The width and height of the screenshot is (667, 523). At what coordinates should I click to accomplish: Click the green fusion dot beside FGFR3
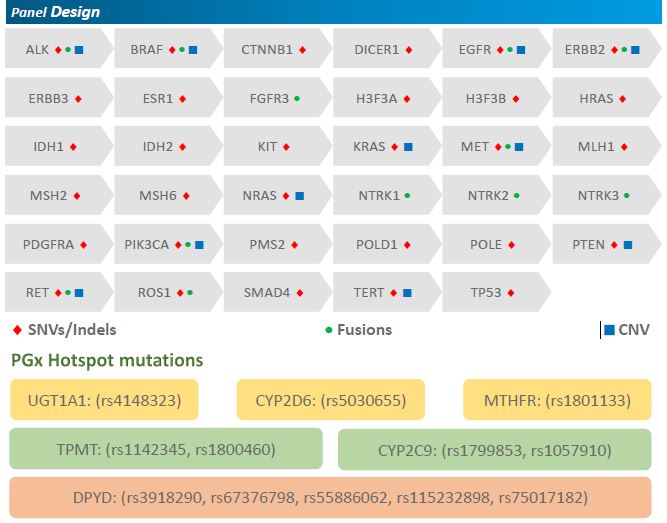tap(298, 99)
